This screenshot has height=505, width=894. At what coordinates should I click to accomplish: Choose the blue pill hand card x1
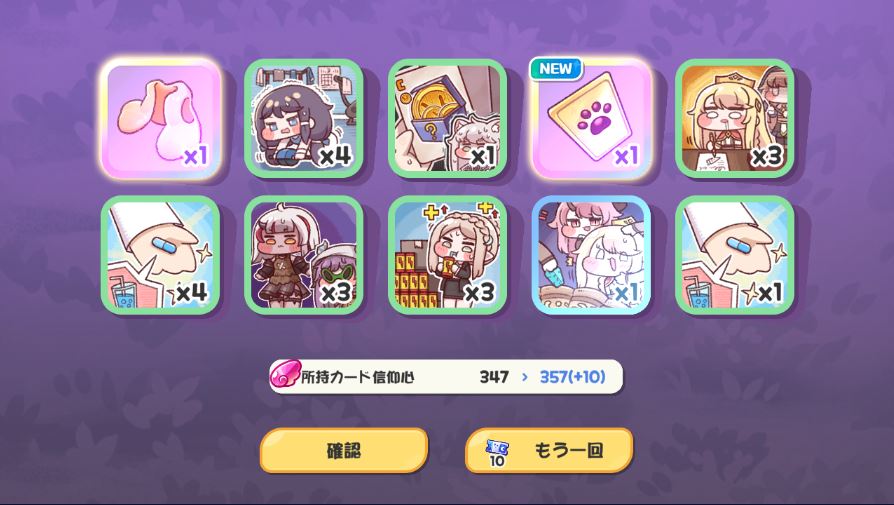735,255
